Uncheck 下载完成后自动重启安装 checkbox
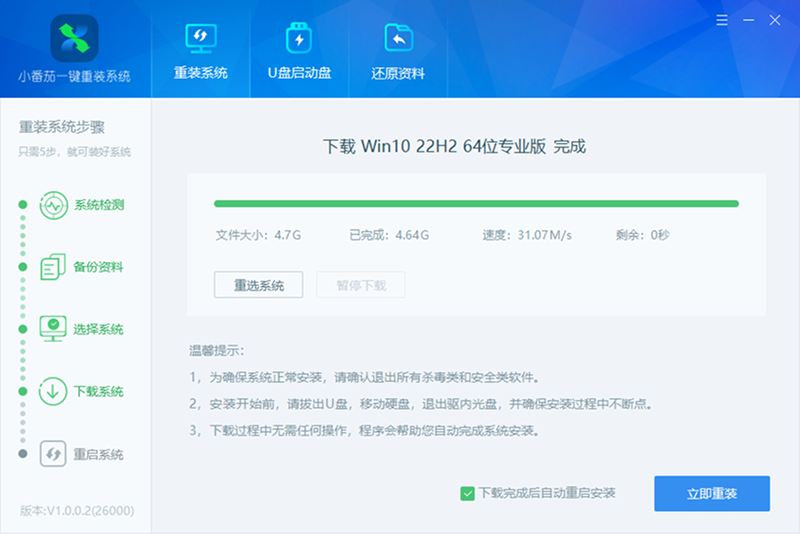800x534 pixels. click(x=467, y=494)
